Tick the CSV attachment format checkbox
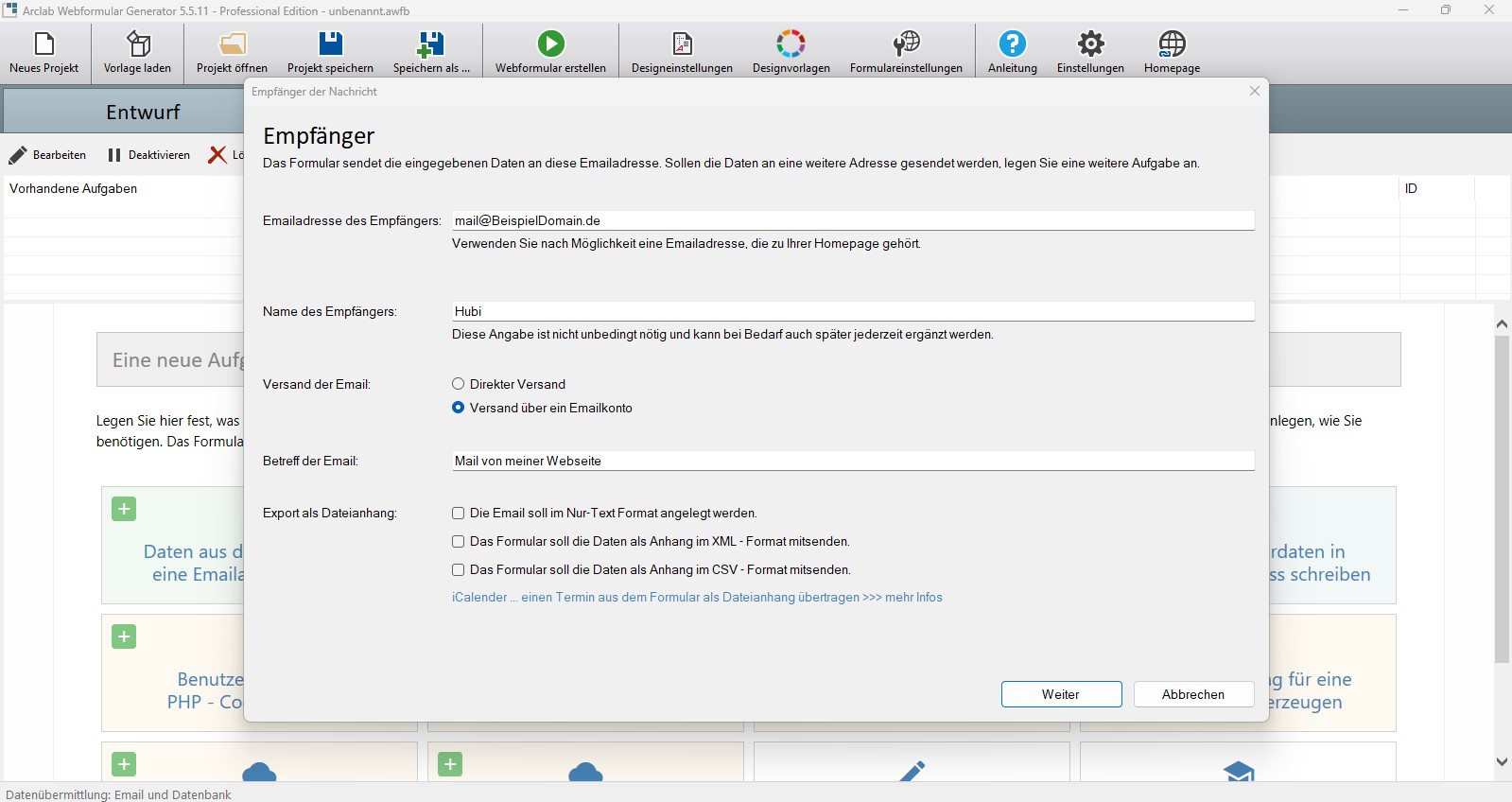This screenshot has width=1512, height=802. point(459,570)
